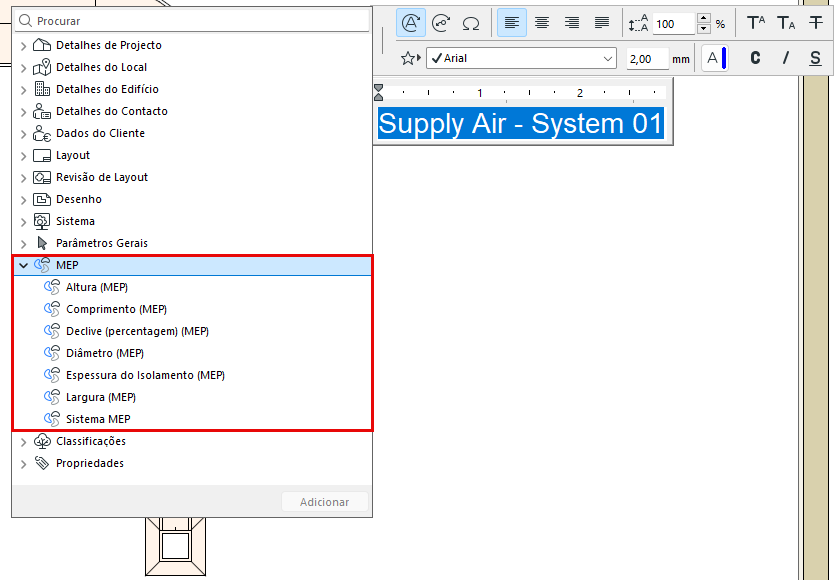Open the text pen color swatch
Viewport: 835px width, 580px height.
tap(715, 58)
